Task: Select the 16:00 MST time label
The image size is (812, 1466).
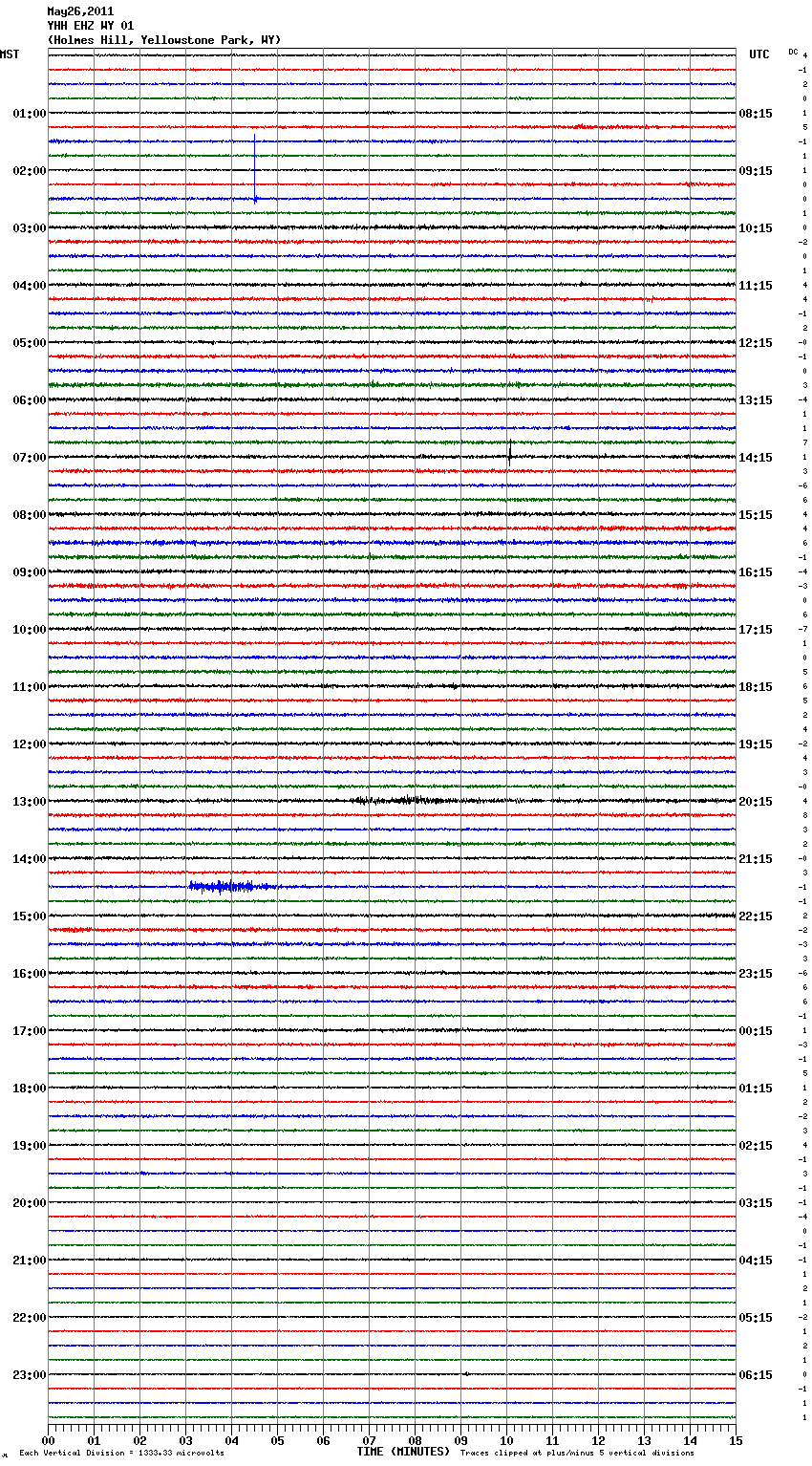Action: [30, 974]
